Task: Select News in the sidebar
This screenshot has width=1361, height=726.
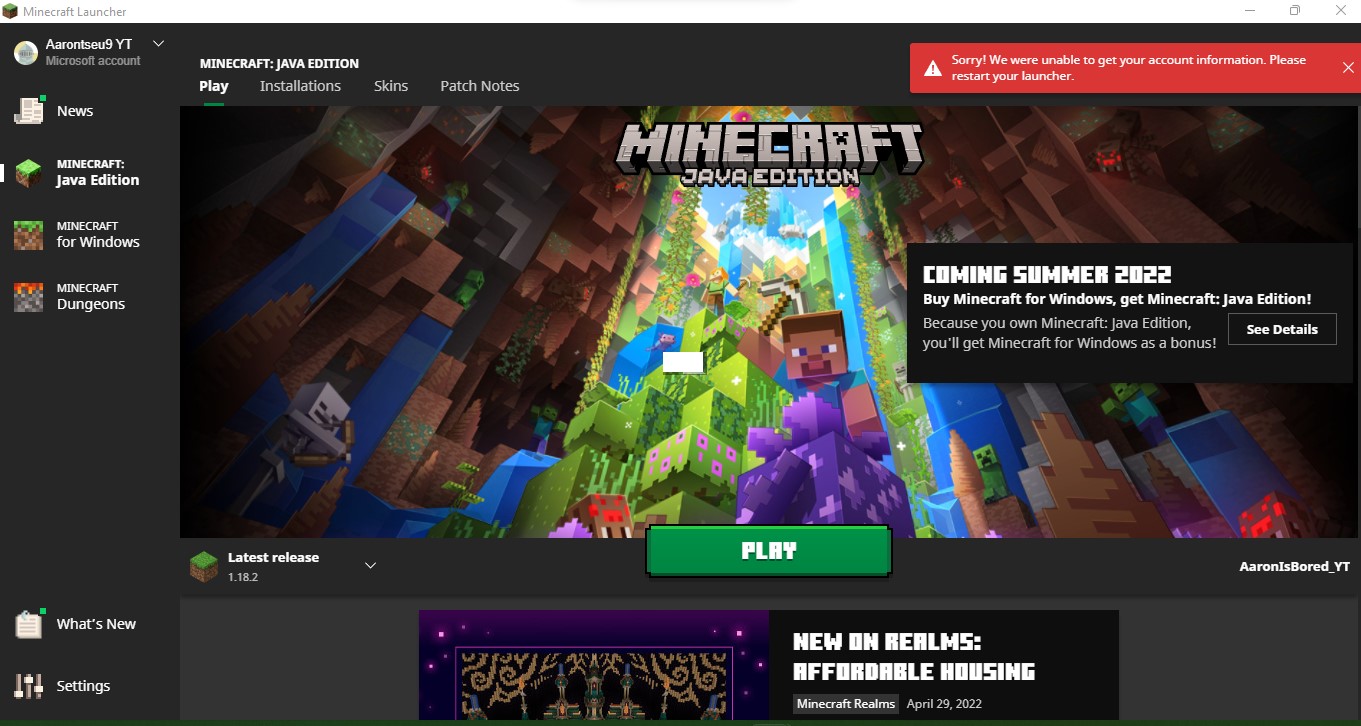Action: pos(75,111)
